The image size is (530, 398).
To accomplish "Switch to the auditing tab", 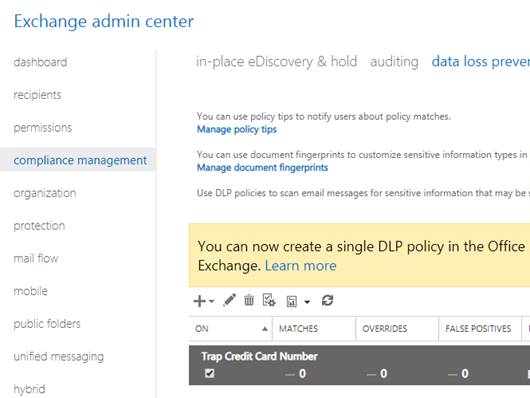I will (394, 62).
